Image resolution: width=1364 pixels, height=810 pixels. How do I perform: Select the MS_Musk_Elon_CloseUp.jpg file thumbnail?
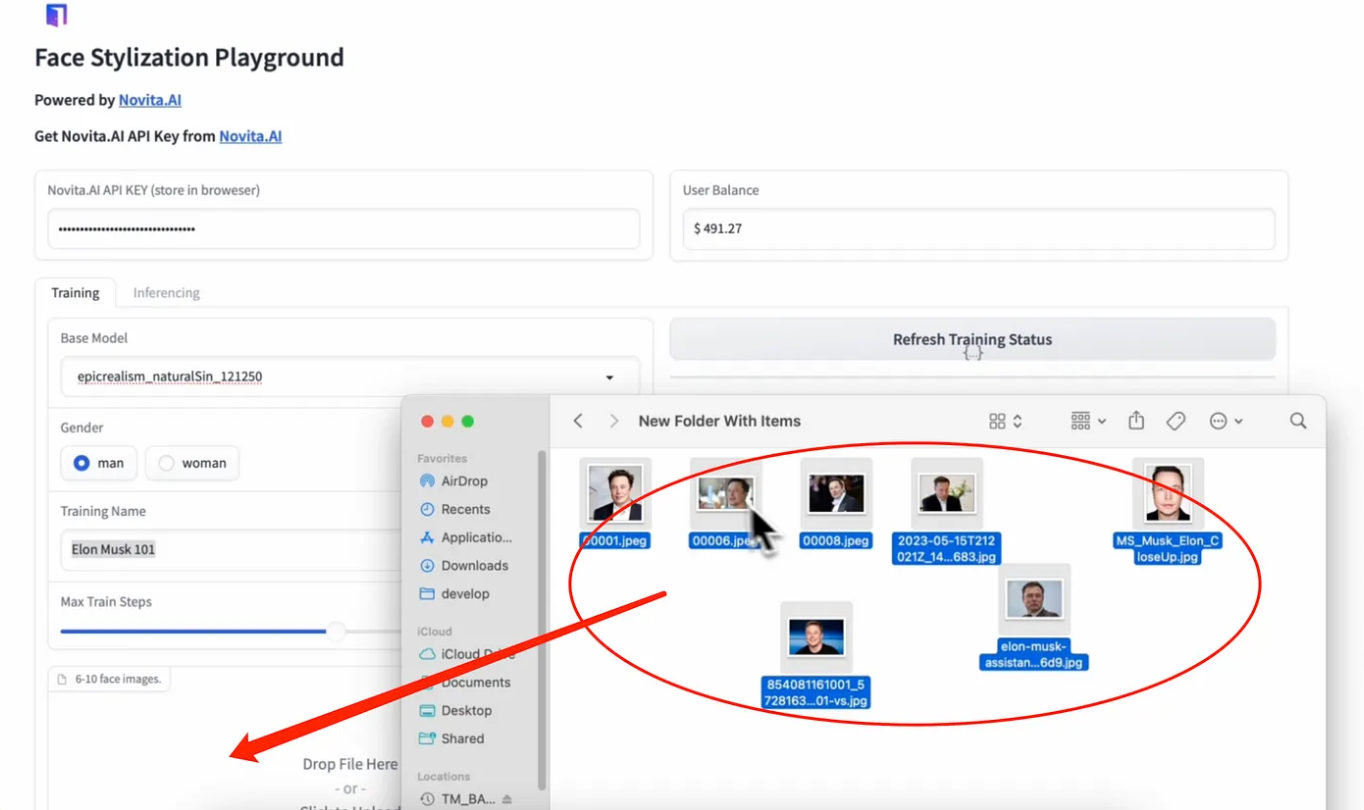1167,493
